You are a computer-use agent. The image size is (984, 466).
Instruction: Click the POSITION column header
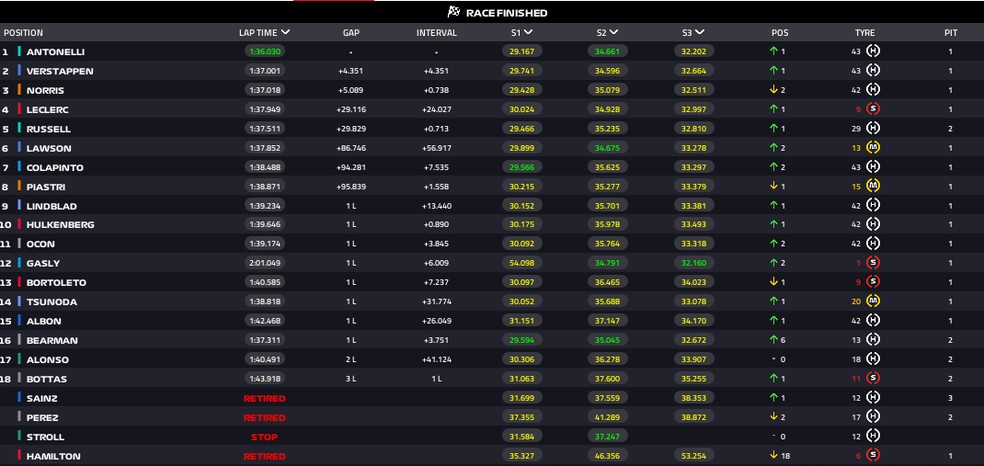pyautogui.click(x=23, y=33)
